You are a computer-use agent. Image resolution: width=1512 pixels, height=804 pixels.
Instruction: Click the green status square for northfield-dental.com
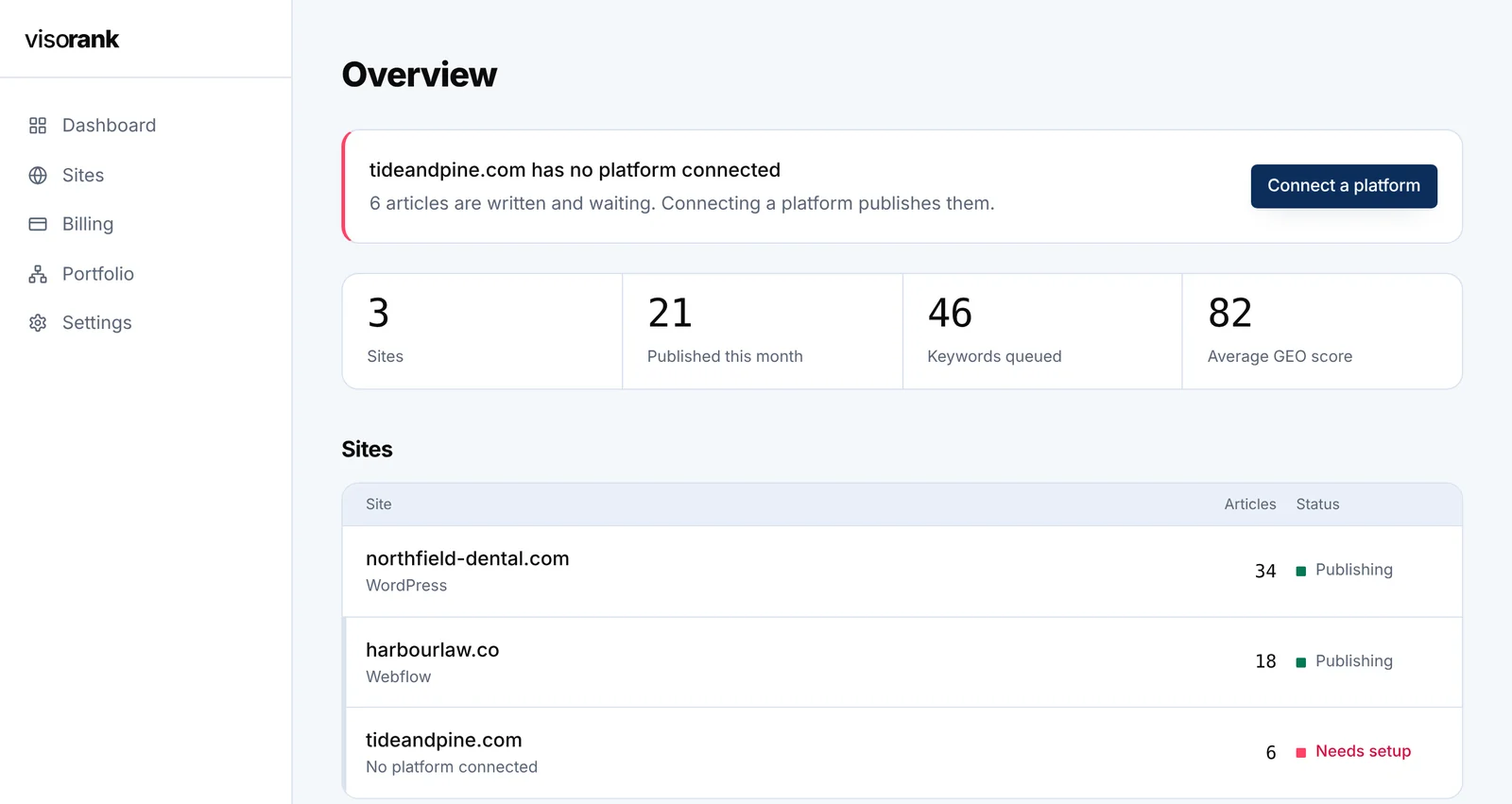pos(1300,571)
